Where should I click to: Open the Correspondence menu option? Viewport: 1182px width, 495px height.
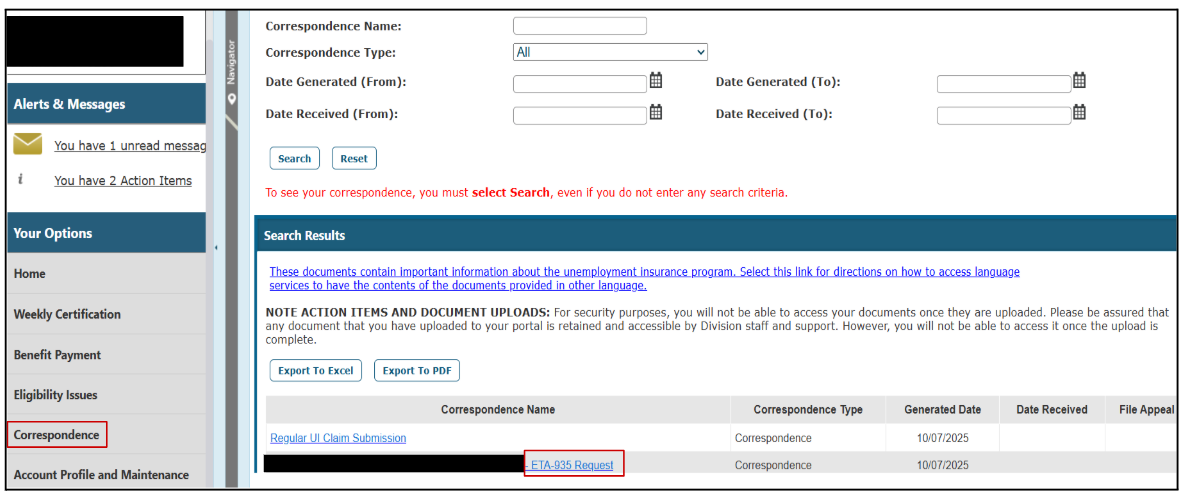tap(57, 435)
